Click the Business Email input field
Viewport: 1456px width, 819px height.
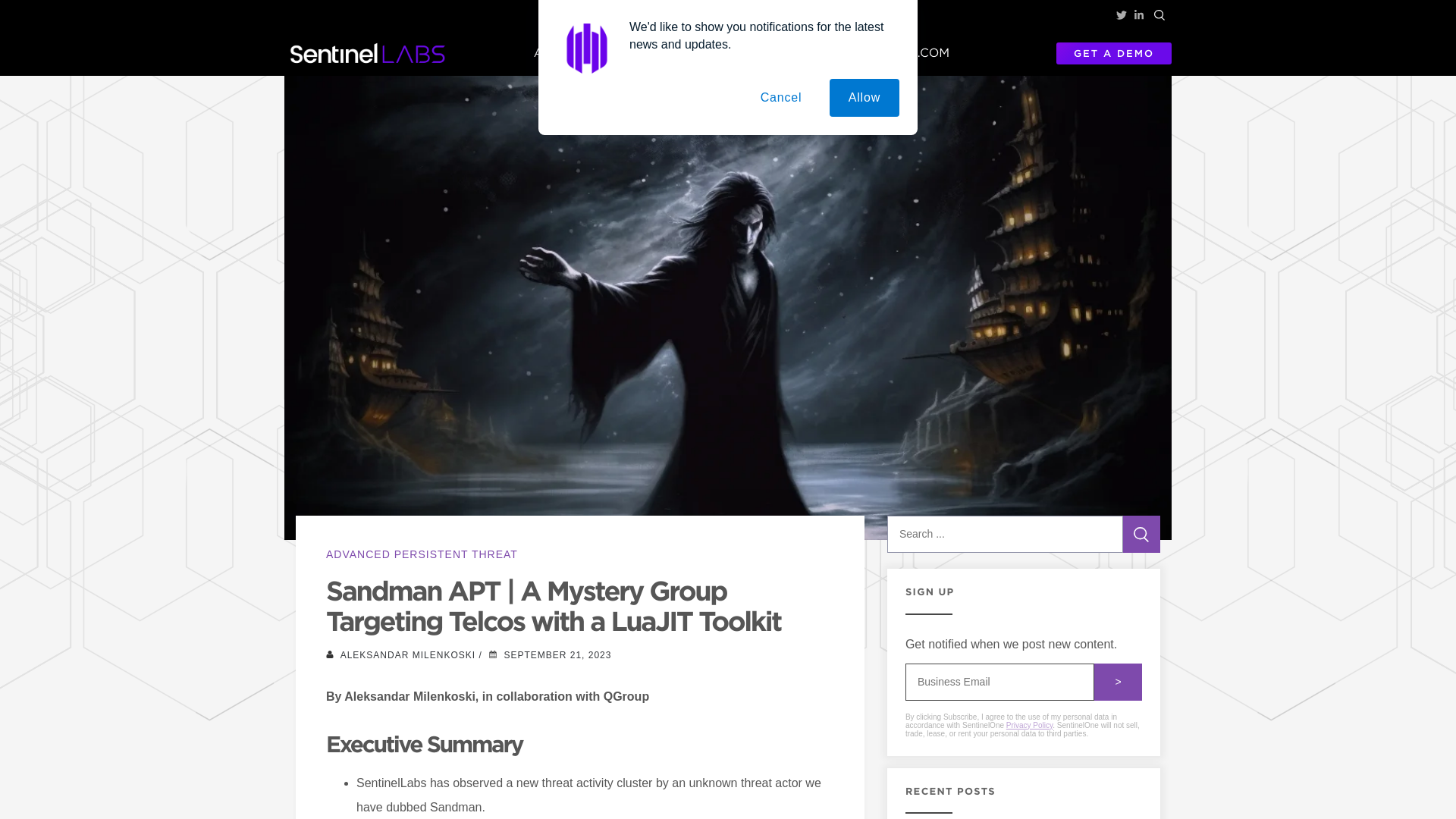coord(999,682)
